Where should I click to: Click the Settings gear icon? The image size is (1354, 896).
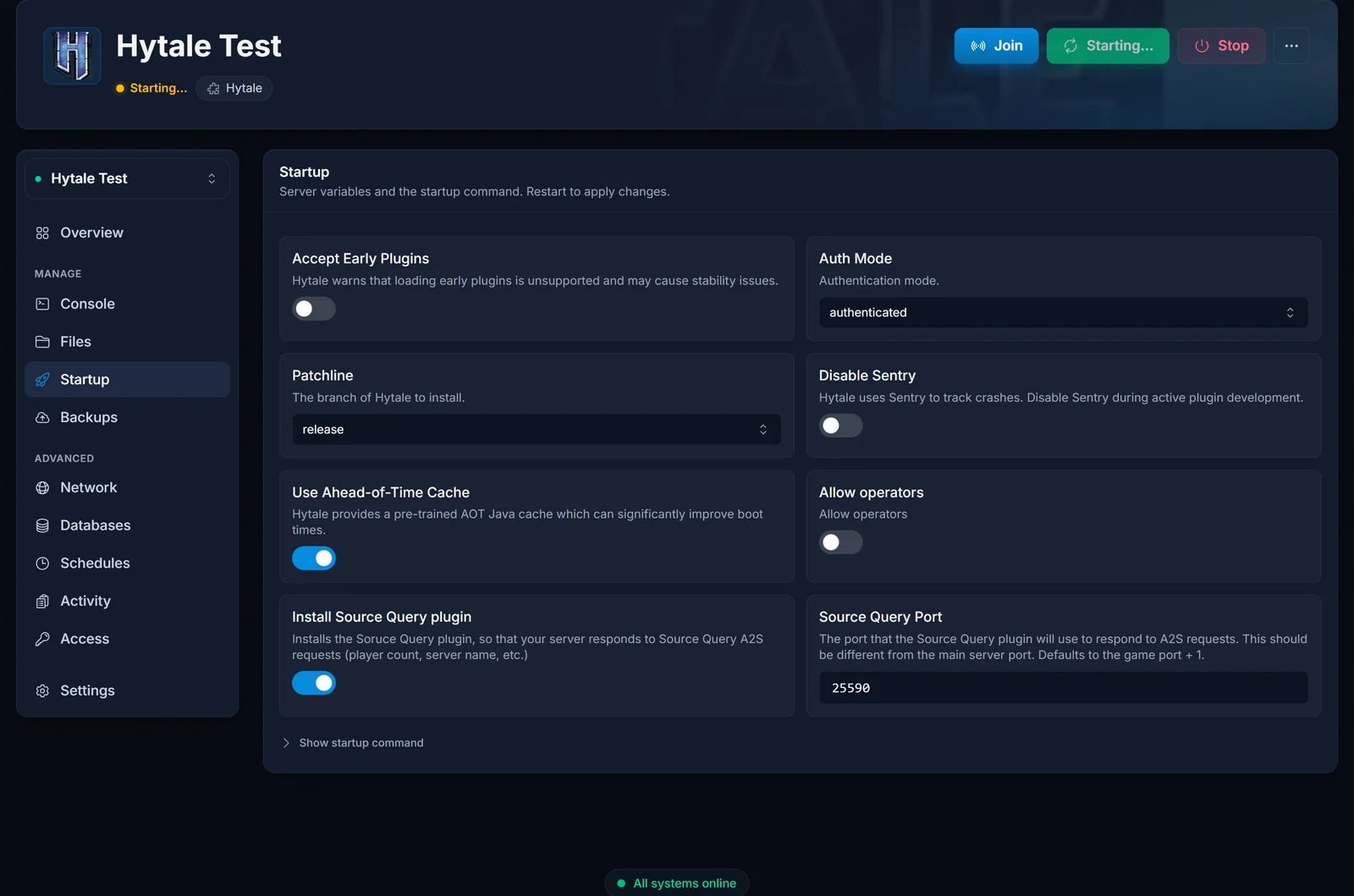click(x=42, y=690)
